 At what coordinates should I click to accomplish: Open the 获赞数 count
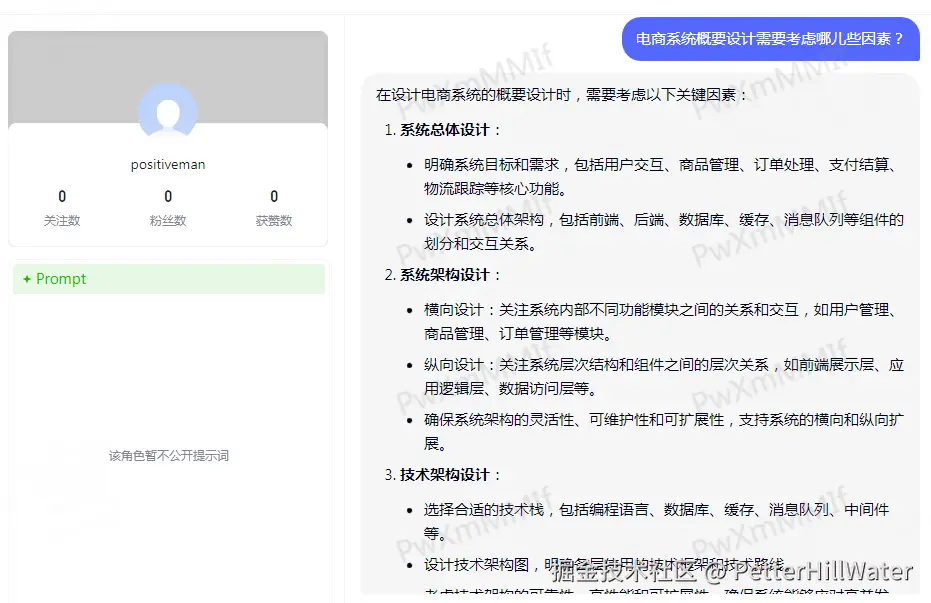tap(274, 208)
